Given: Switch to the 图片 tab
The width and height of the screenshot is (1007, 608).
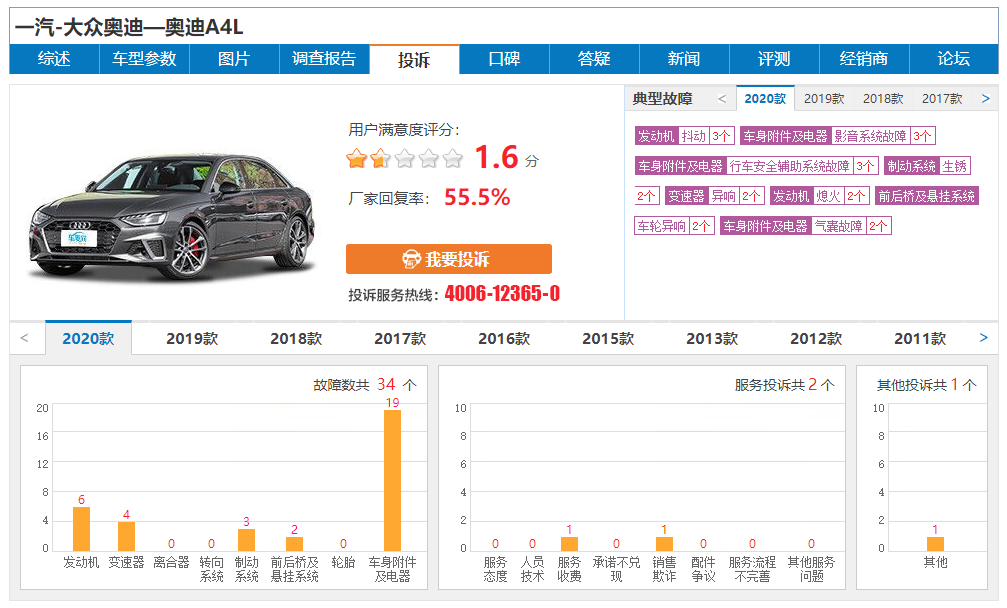Looking at the screenshot, I should pos(234,59).
